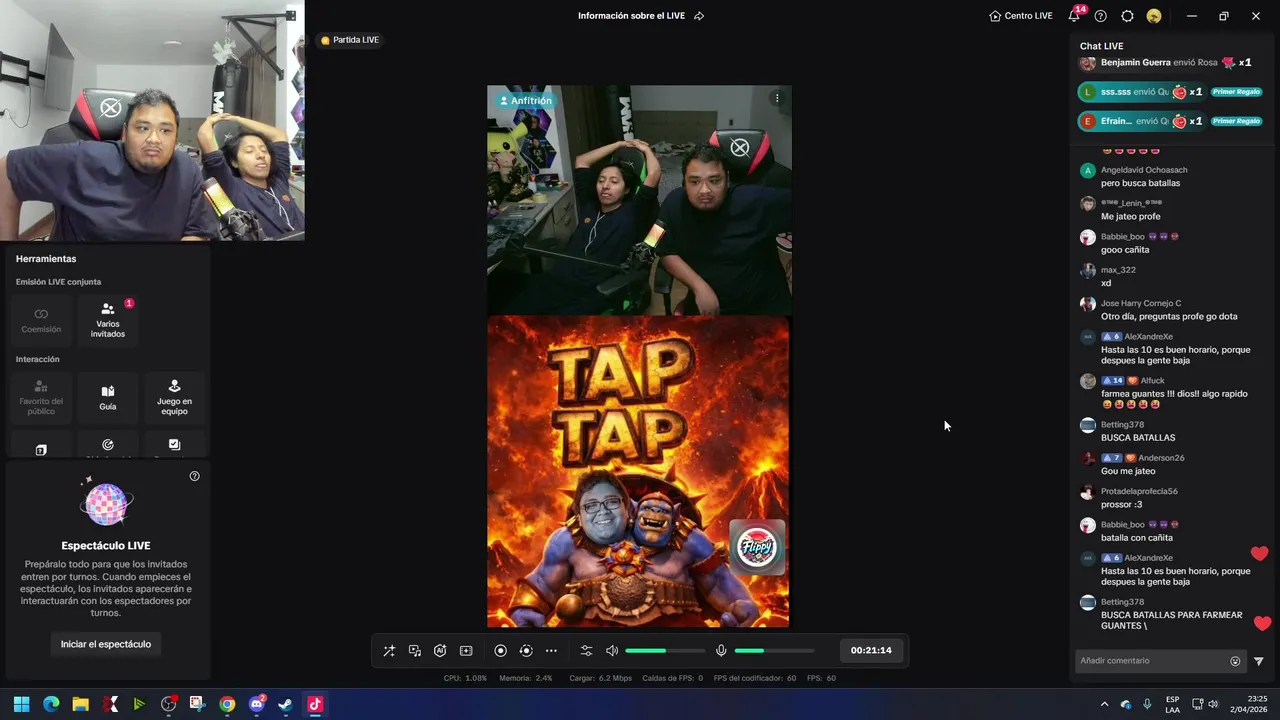This screenshot has height=720, width=1280.
Task: Open the emoji picker in comment box
Action: point(1235,661)
